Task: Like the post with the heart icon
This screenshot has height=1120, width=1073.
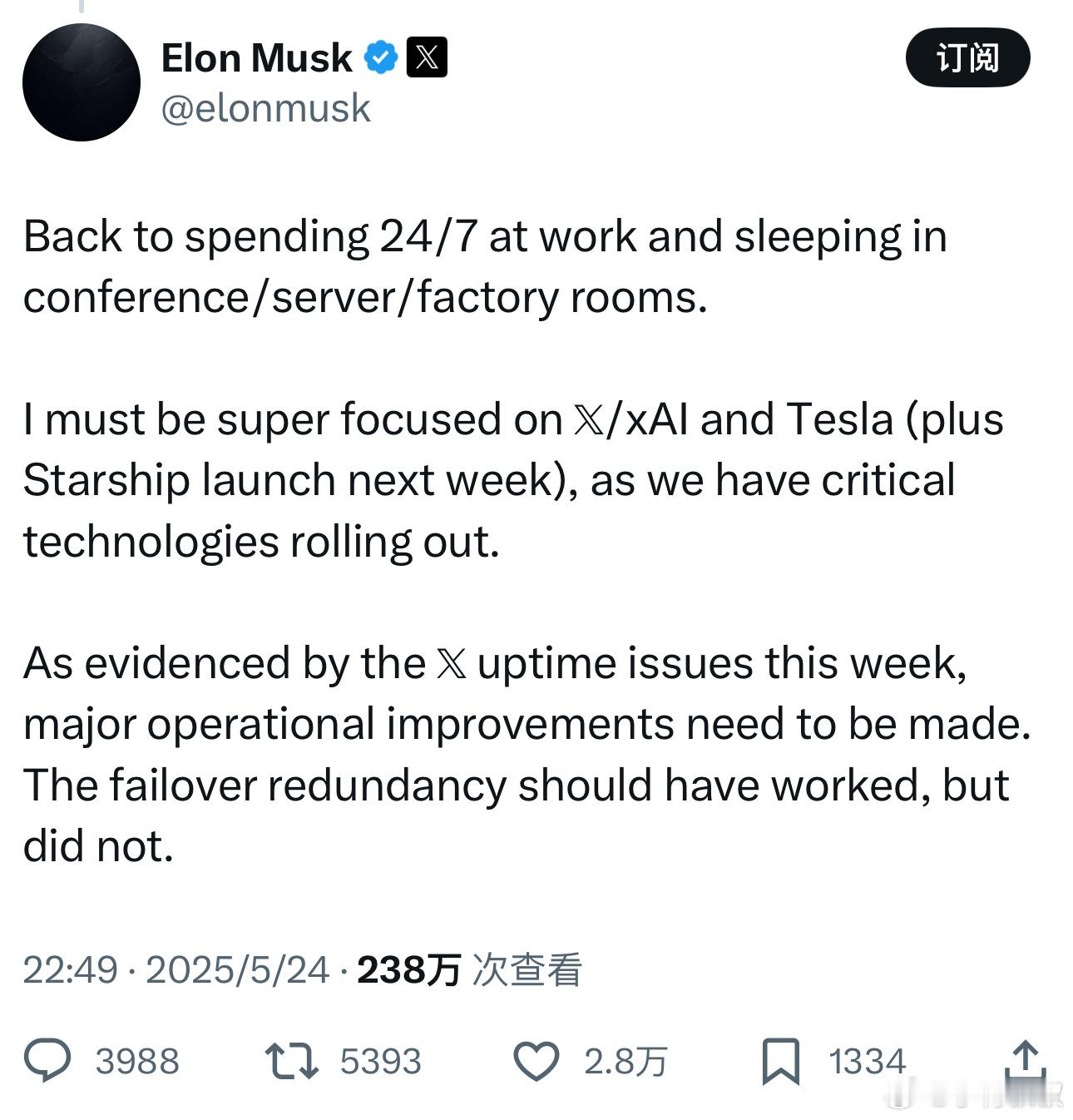Action: coord(536,1062)
